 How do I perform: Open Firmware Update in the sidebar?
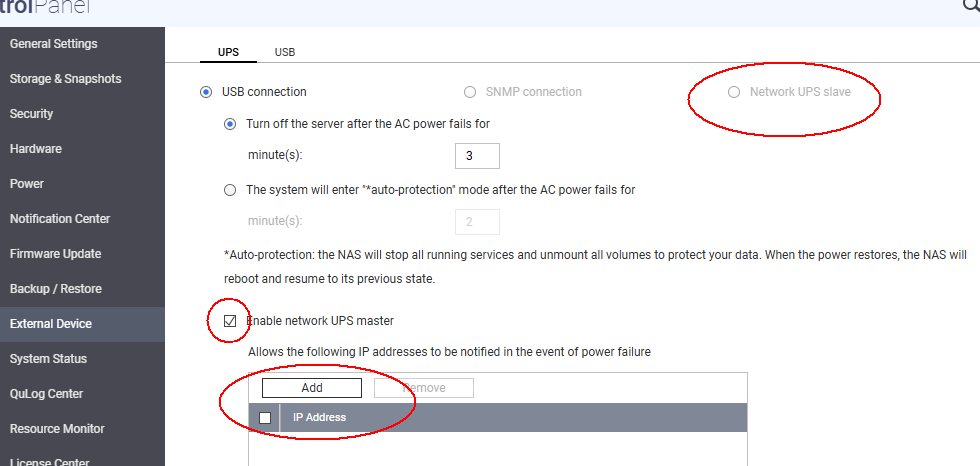(x=55, y=254)
